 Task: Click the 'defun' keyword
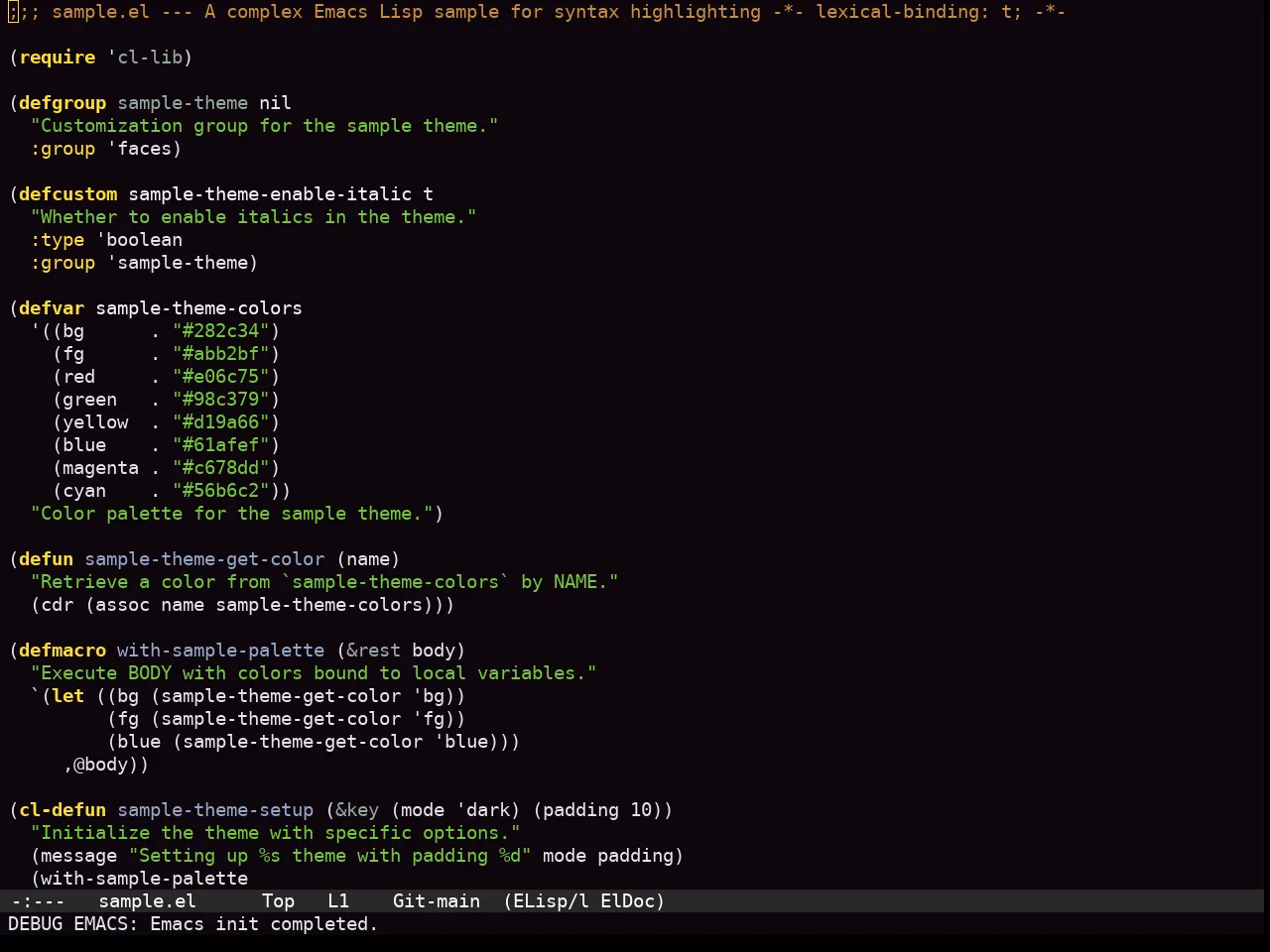point(47,559)
